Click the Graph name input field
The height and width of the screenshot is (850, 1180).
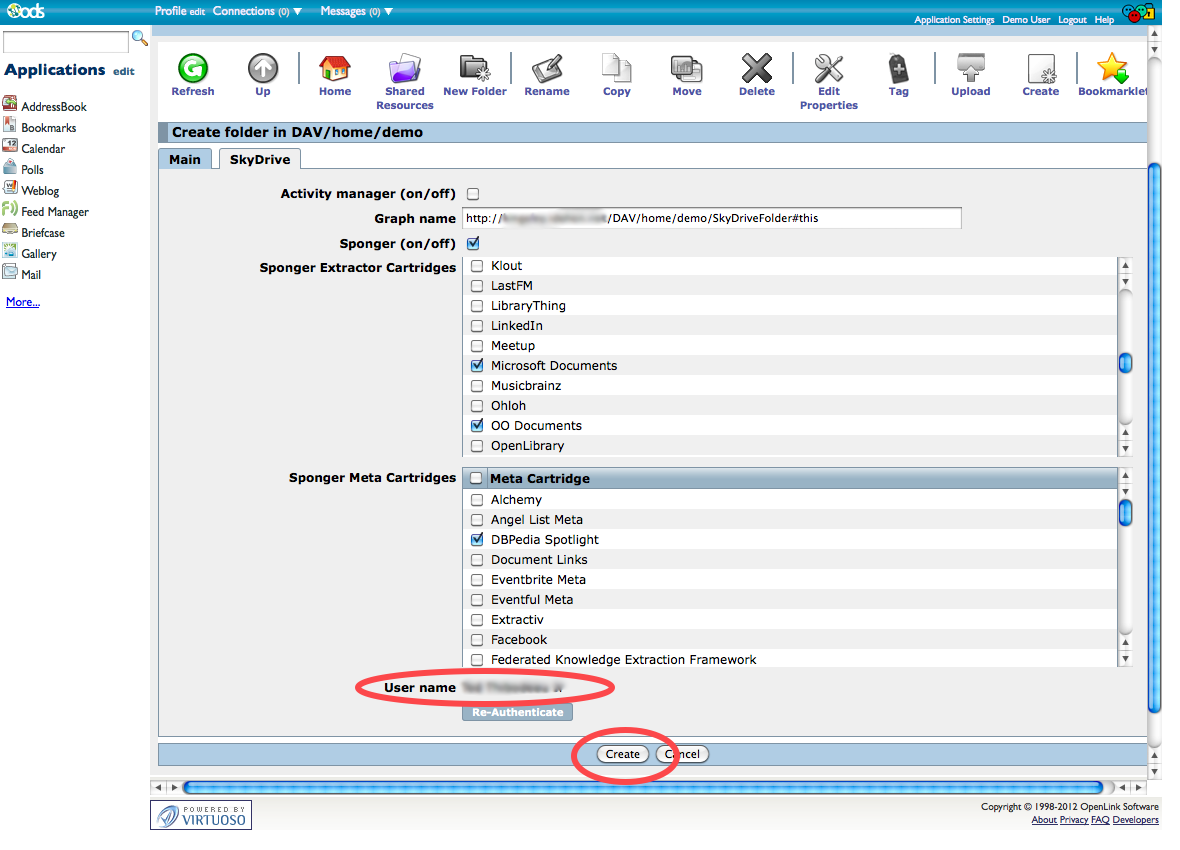click(710, 218)
